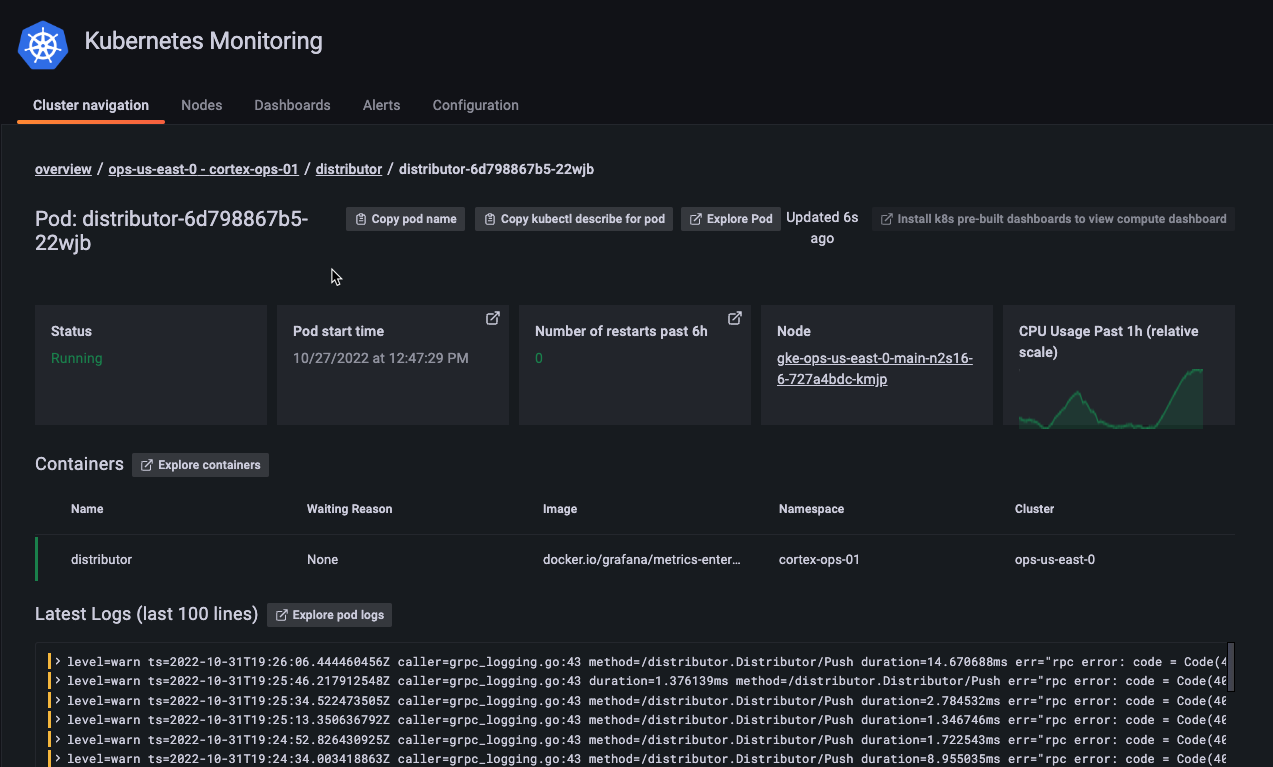Open external link icon on Number of restarts panel
The height and width of the screenshot is (767, 1273).
coord(735,318)
